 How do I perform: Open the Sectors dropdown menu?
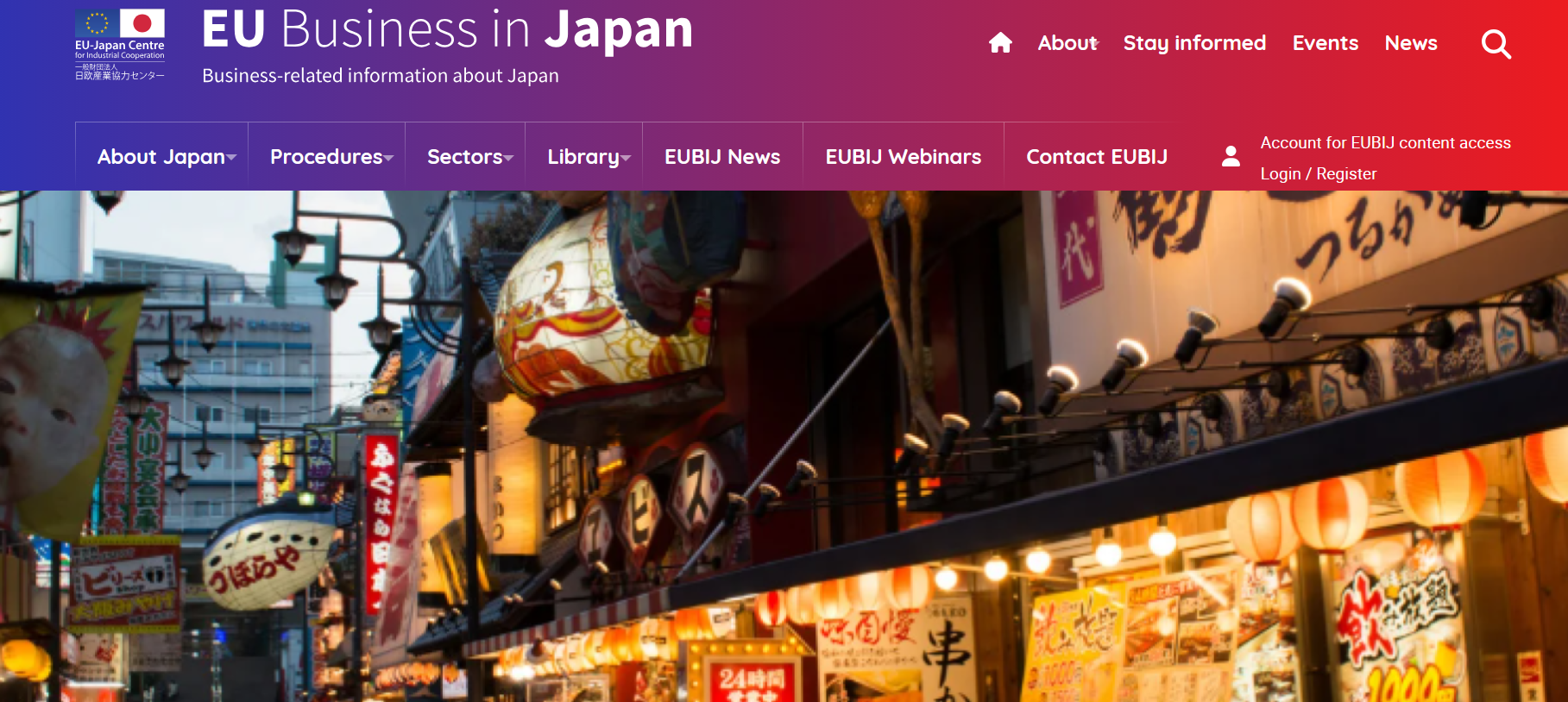coord(469,157)
